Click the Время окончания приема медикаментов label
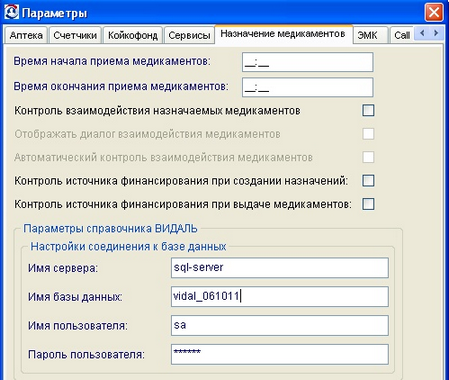Screen dimensions: 449x380 [x=121, y=86]
